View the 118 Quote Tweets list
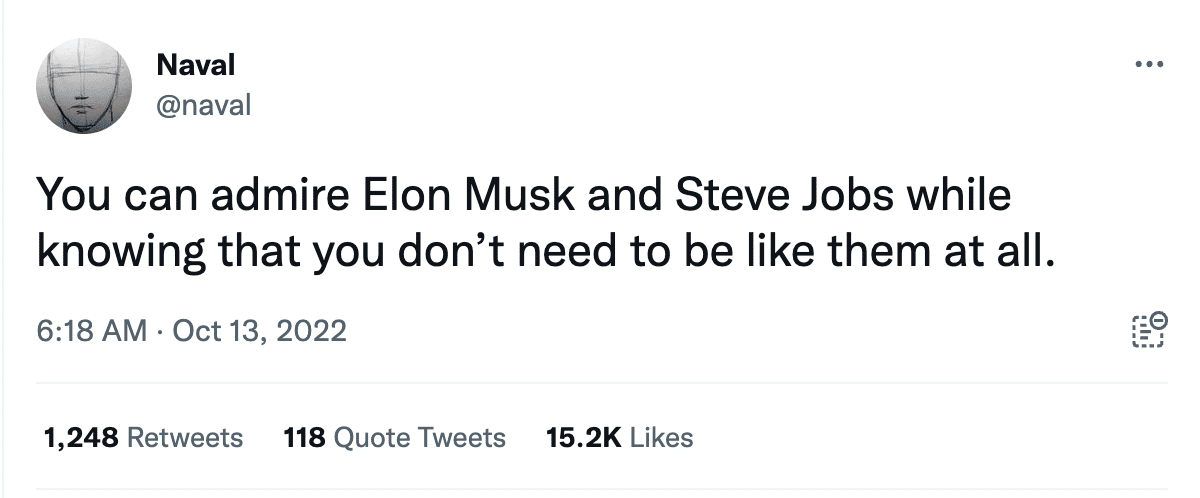The image size is (1200, 498). pyautogui.click(x=395, y=437)
